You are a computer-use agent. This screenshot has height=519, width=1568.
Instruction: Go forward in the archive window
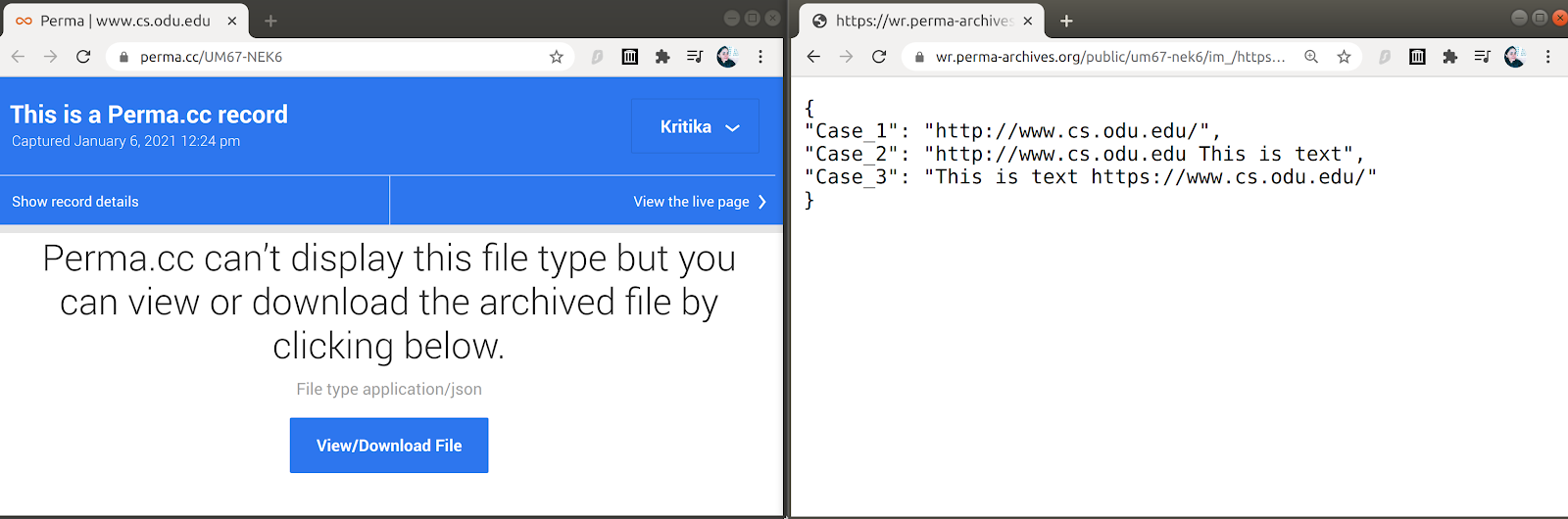(x=847, y=57)
